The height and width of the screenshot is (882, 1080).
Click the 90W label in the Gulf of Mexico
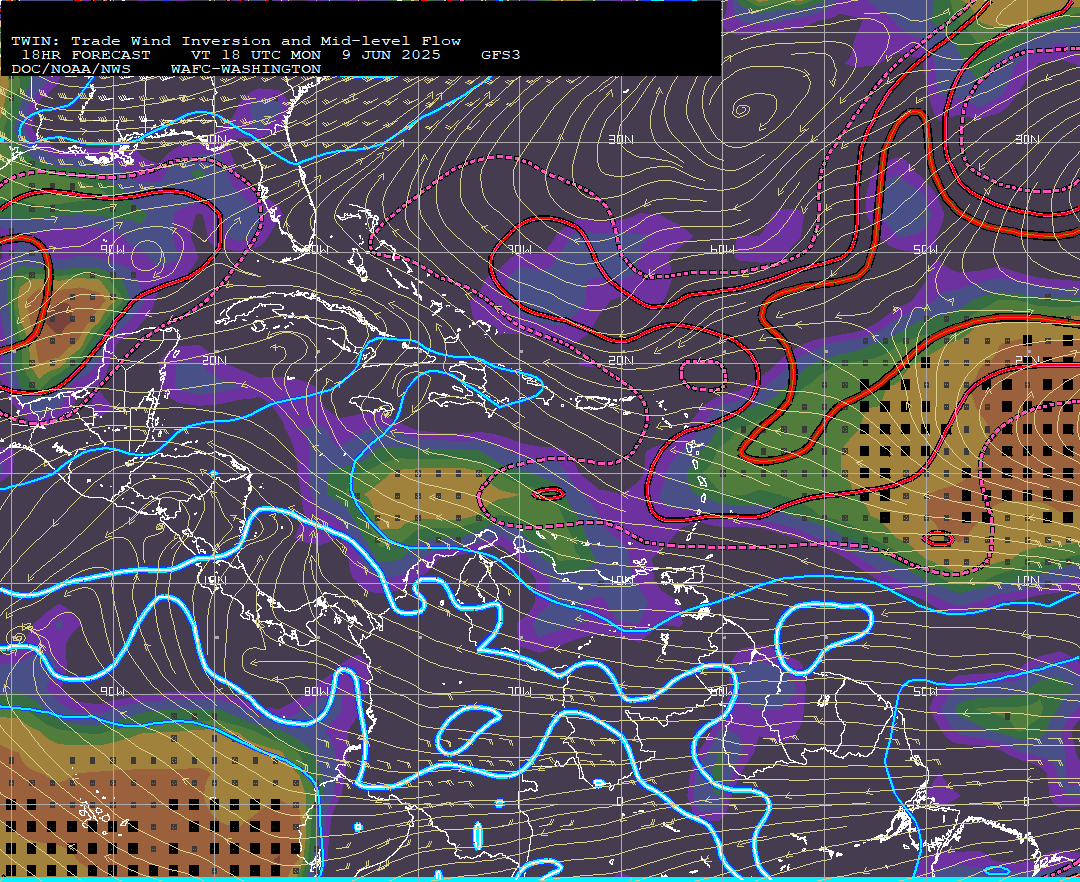click(x=112, y=249)
